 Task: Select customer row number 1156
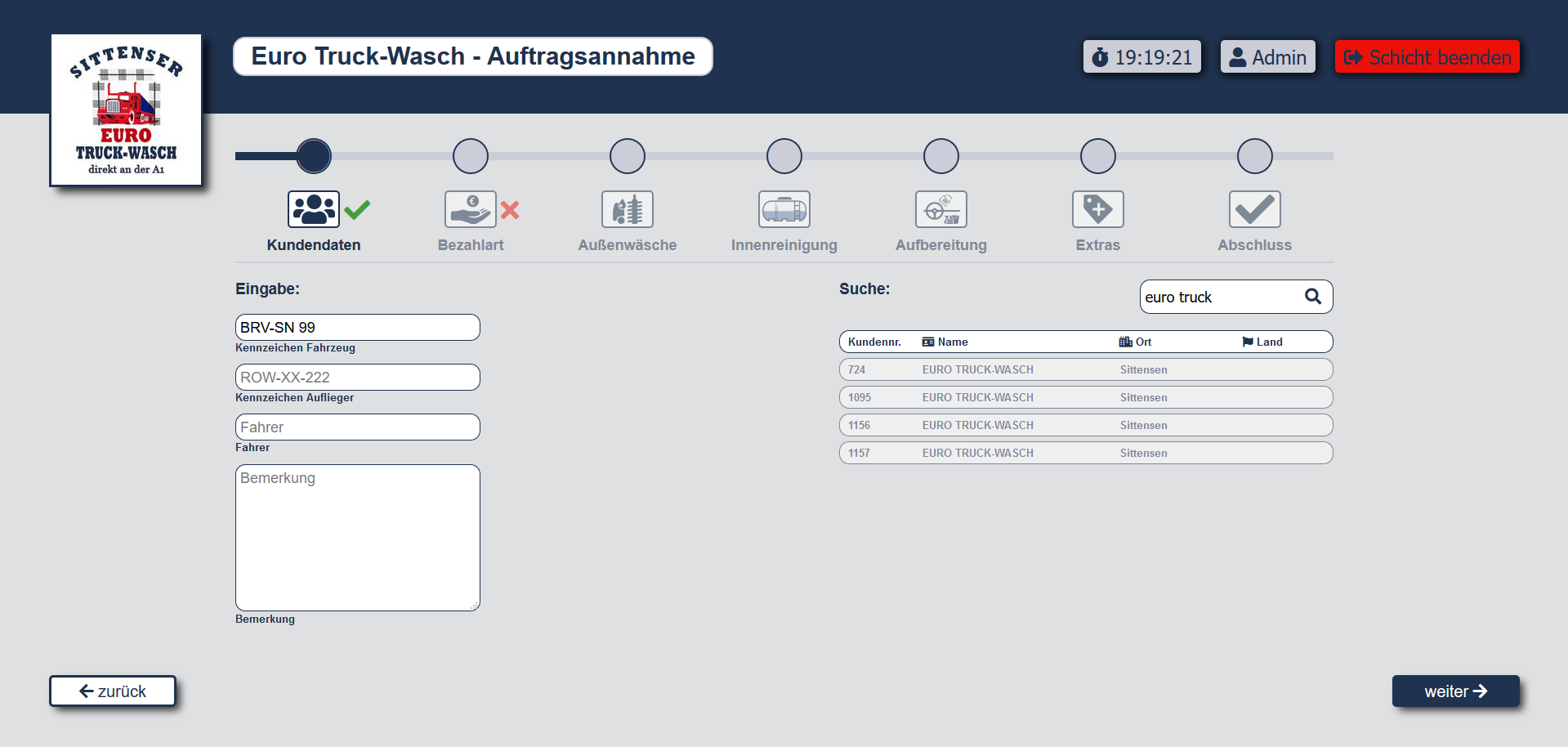(x=1086, y=425)
